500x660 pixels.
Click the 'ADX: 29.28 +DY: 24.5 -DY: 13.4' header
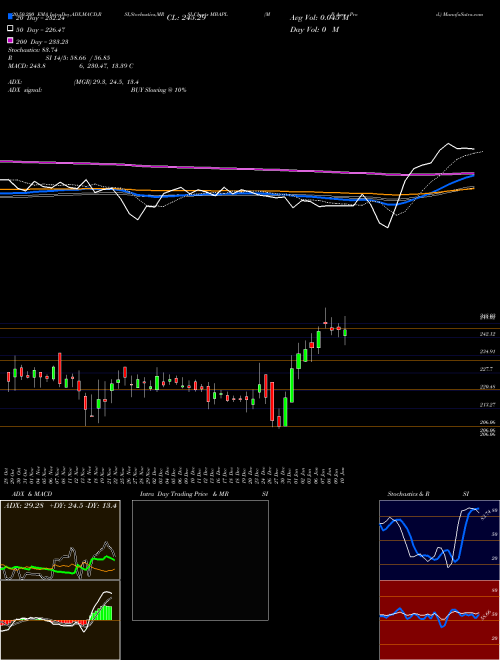(60, 505)
